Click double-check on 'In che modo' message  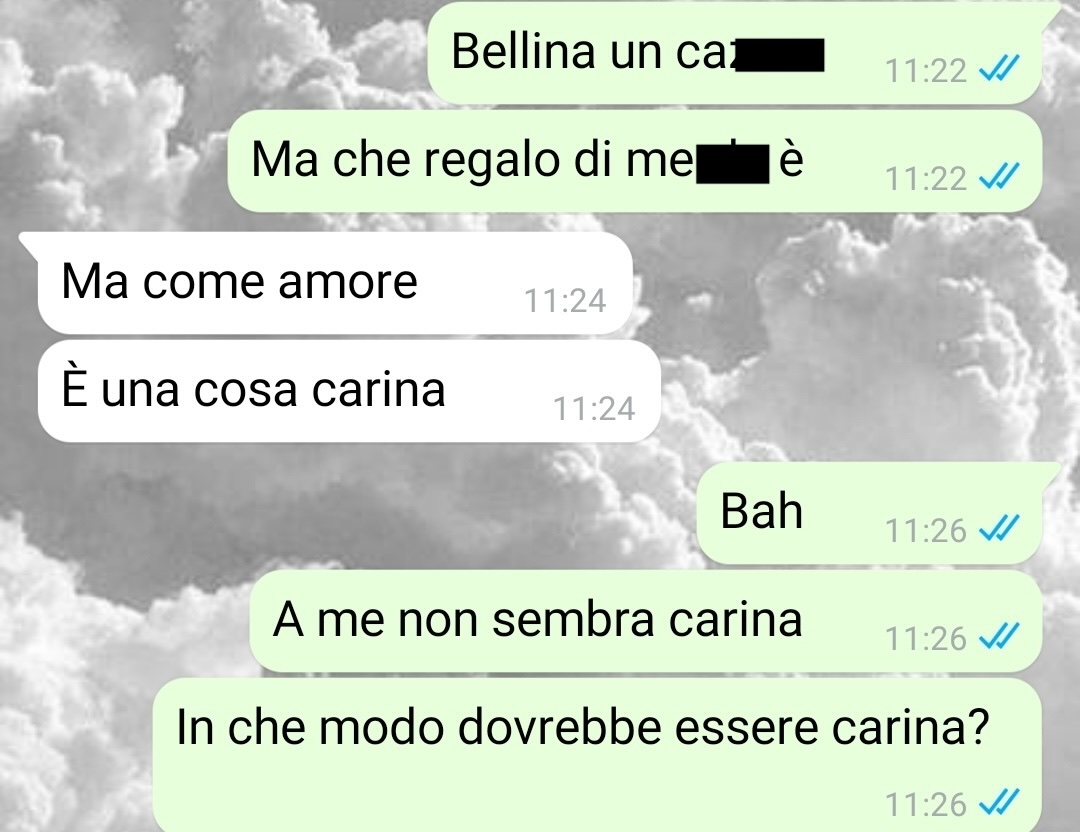[x=999, y=803]
